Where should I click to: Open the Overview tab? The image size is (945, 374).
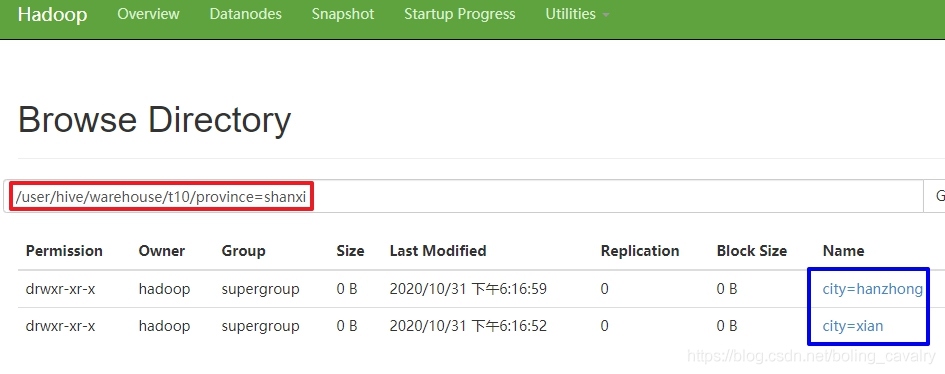coord(148,14)
